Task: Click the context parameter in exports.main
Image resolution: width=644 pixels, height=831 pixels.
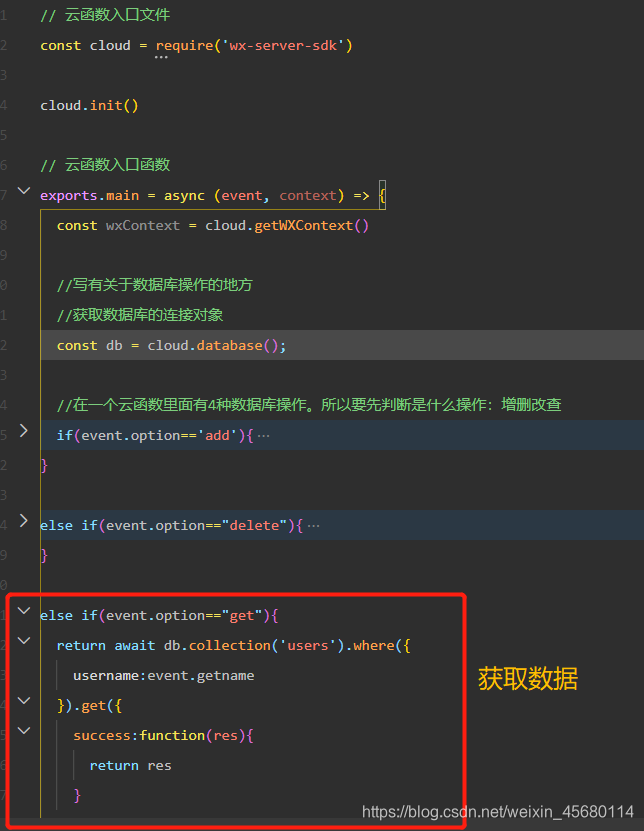Action: (x=308, y=196)
